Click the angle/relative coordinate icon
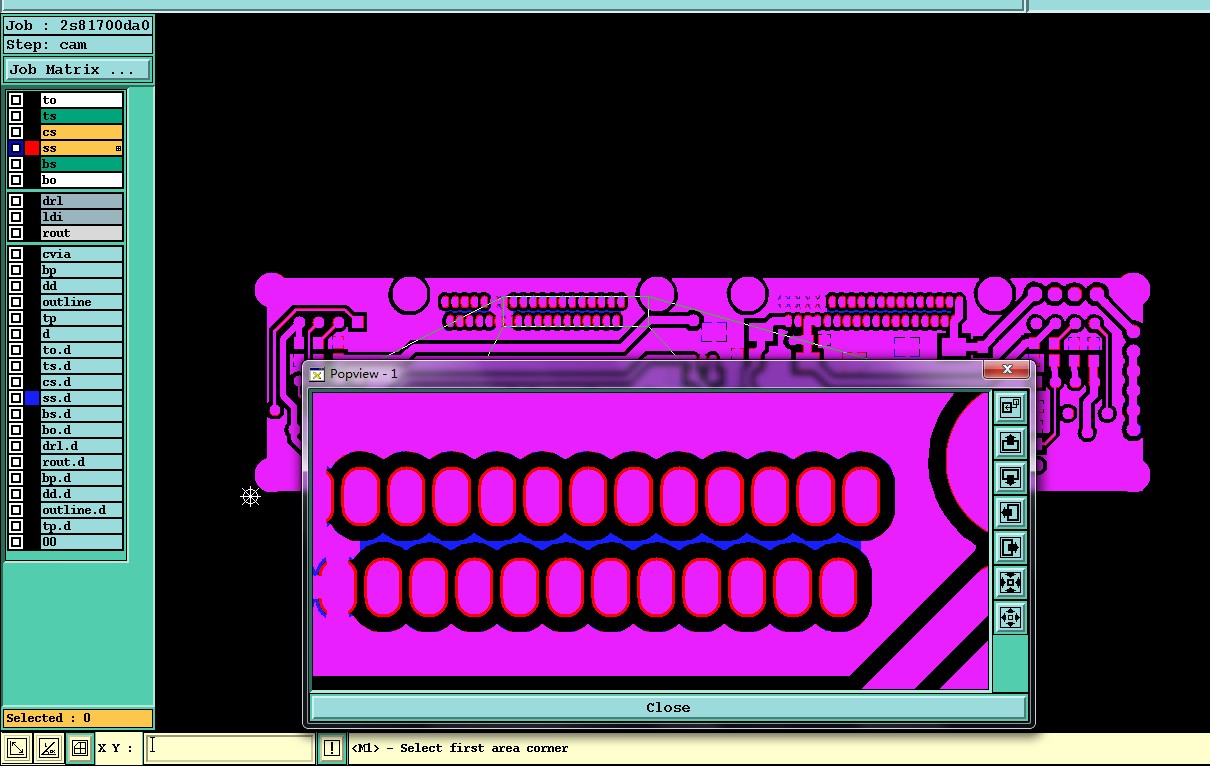 (x=48, y=748)
